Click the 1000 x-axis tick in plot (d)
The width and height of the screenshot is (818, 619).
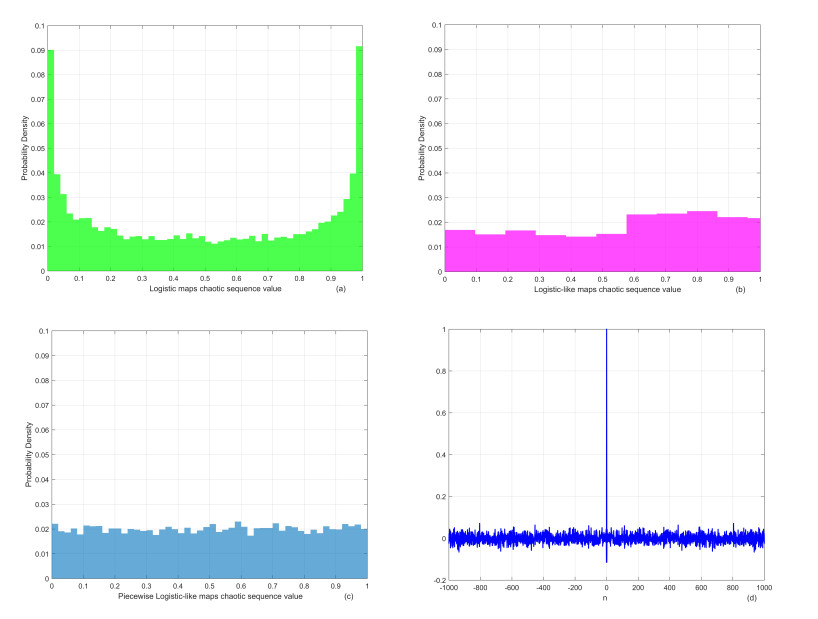764,588
